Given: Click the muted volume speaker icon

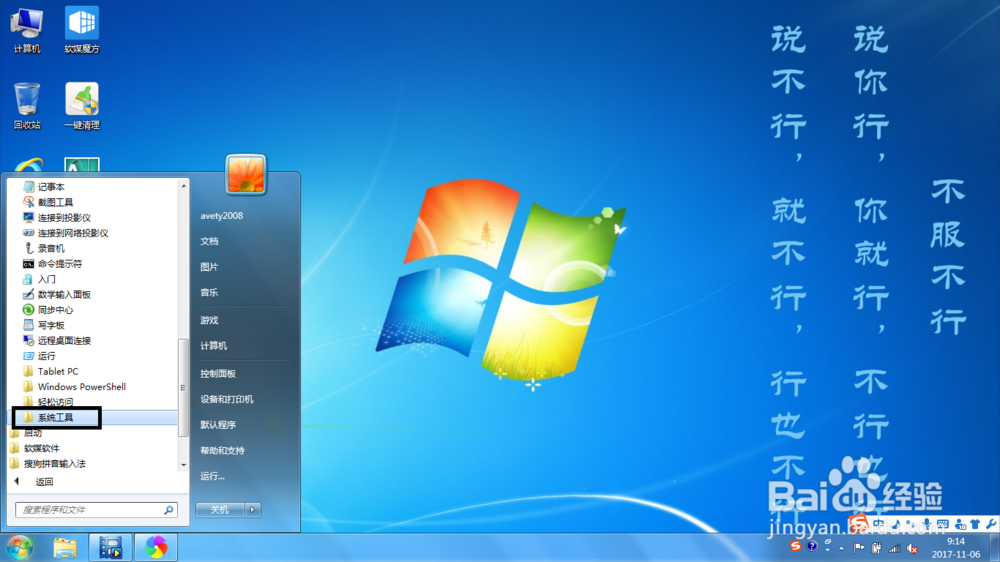Looking at the screenshot, I should pos(913,548).
